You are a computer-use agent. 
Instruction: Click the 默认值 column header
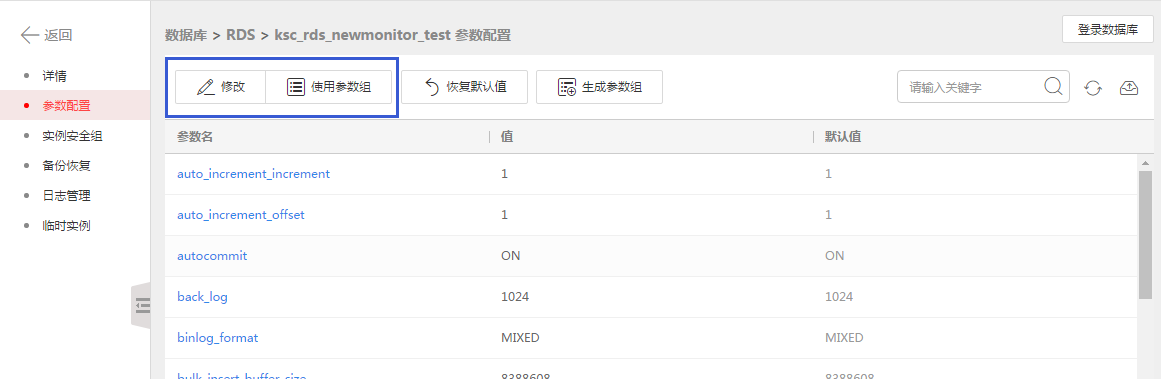pyautogui.click(x=843, y=137)
